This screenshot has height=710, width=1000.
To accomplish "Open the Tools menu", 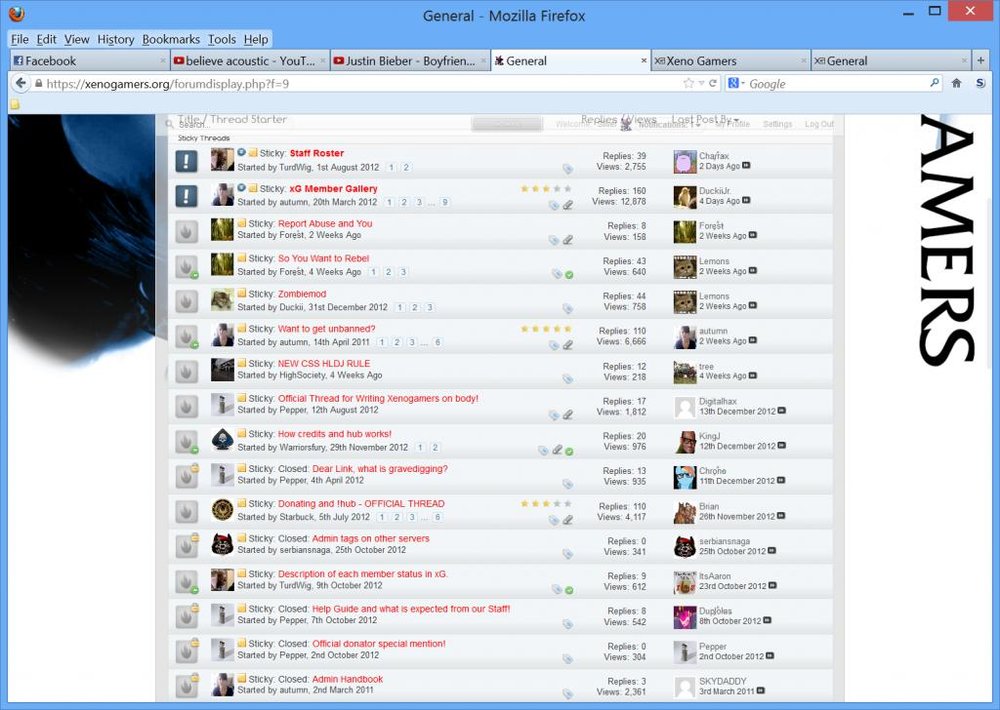I will point(222,40).
